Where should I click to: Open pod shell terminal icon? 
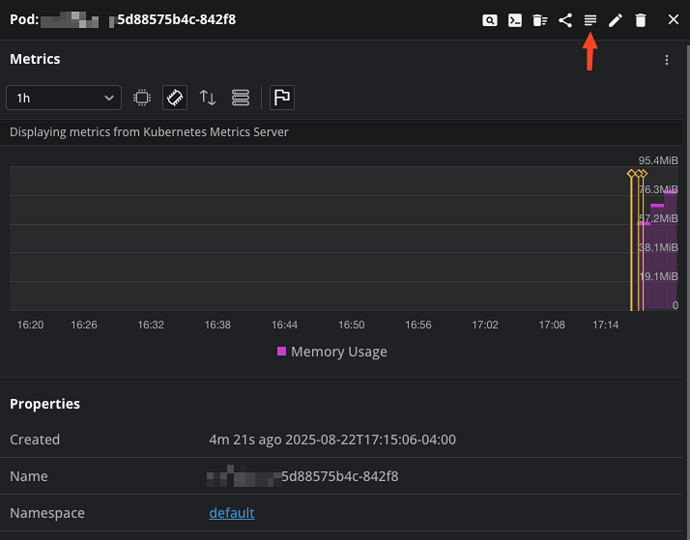(515, 20)
